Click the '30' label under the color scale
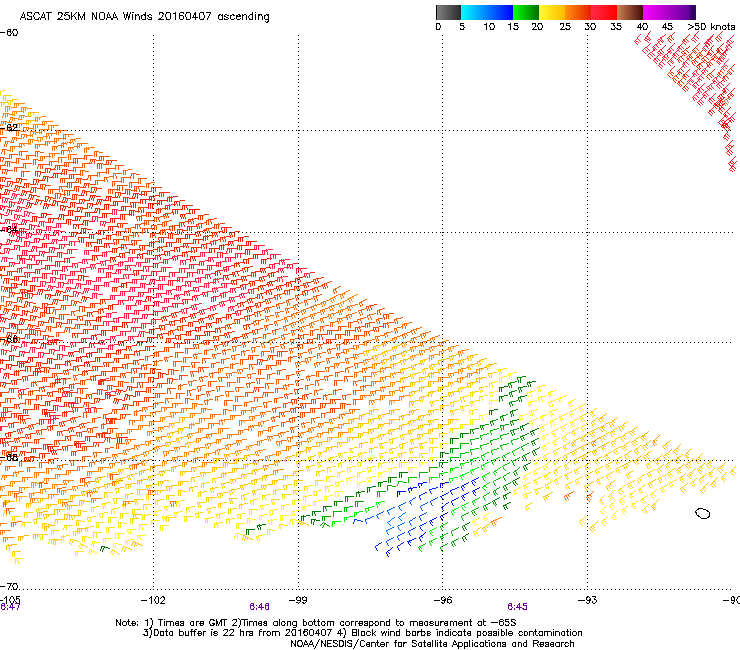Viewport: 740px width, 650px height. tap(590, 27)
